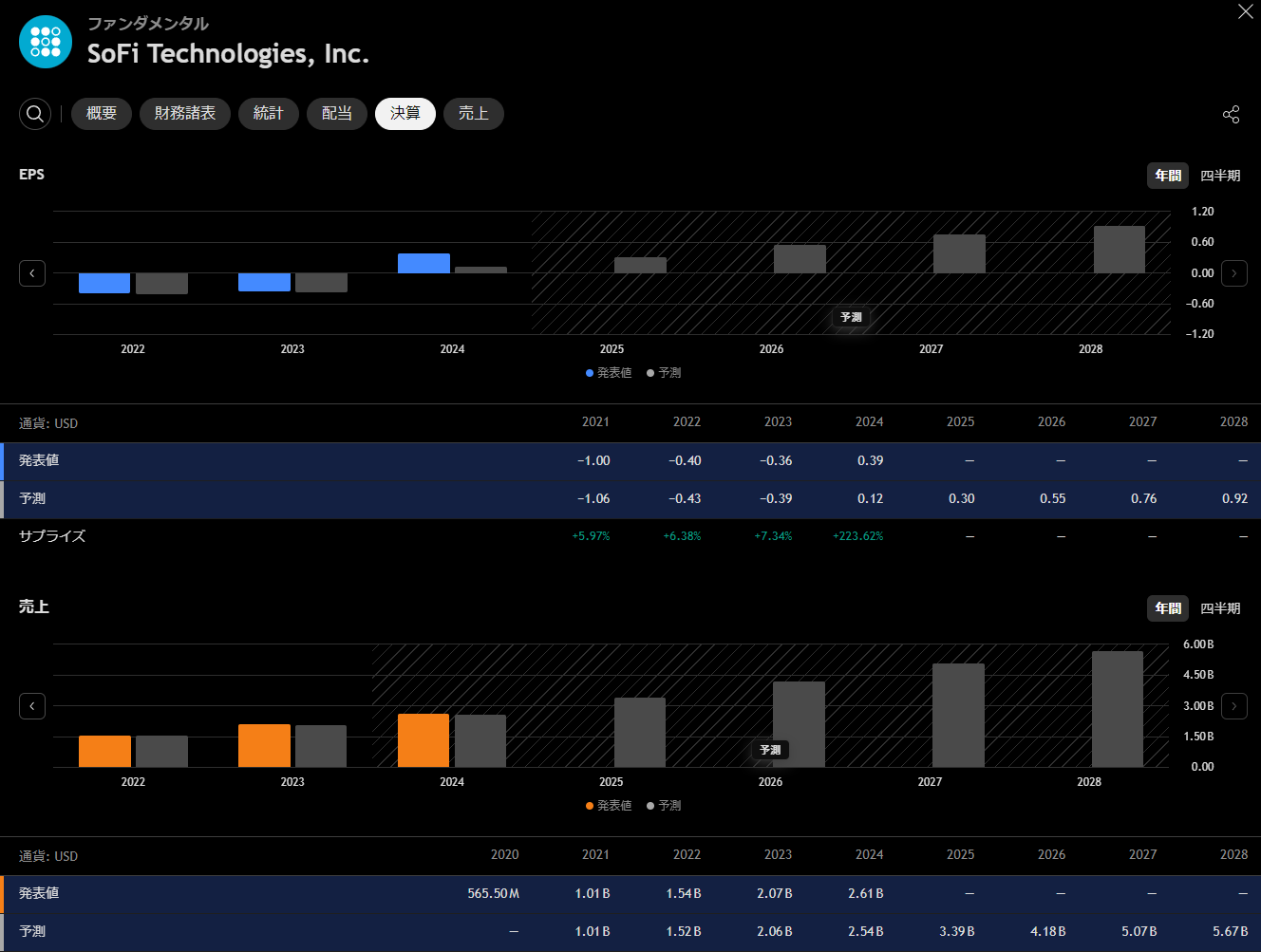Screen dimensions: 1261x952
Task: Click the 通貨: USD label in 売上 table
Action: point(48,856)
